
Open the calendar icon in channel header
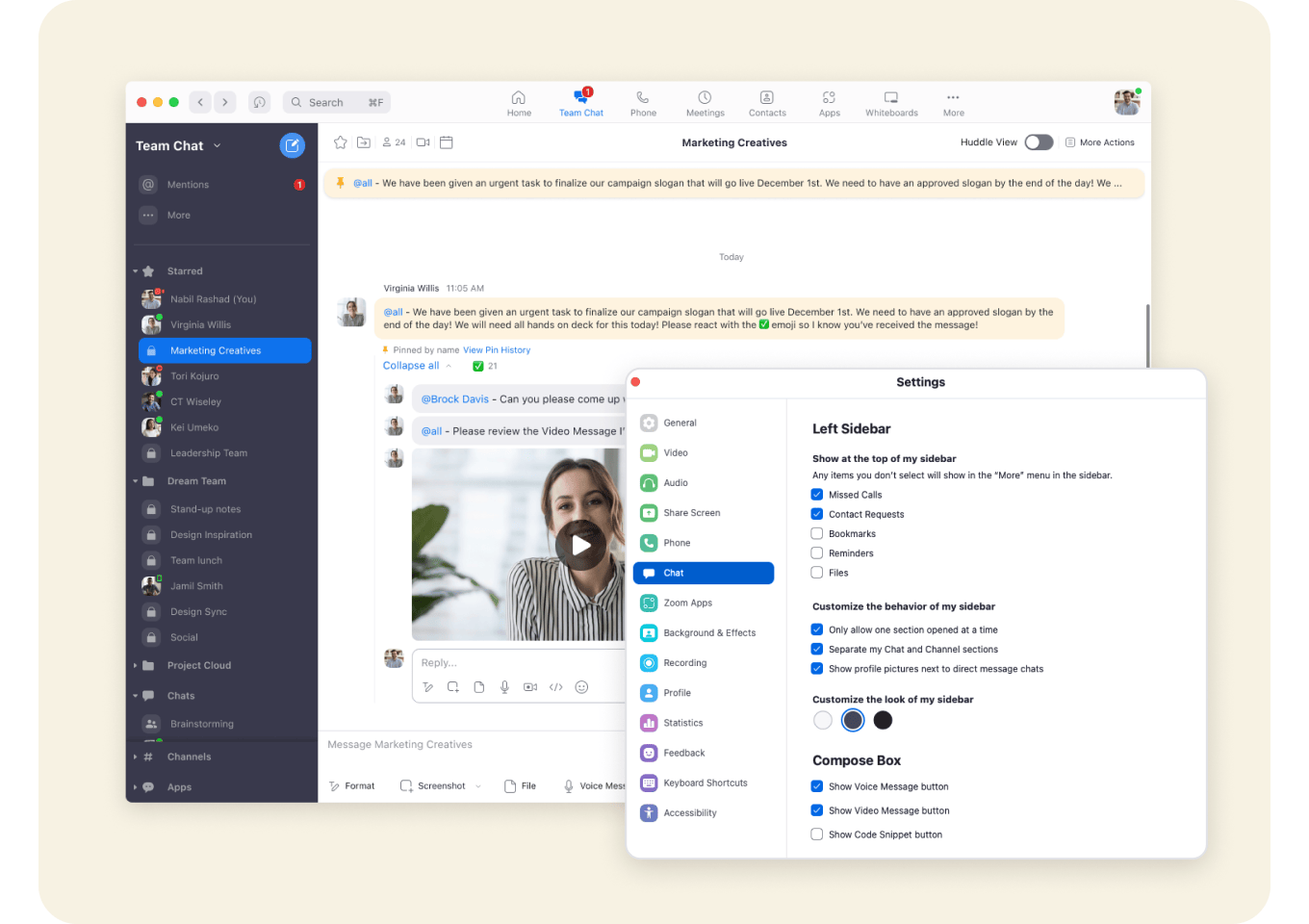tap(447, 142)
